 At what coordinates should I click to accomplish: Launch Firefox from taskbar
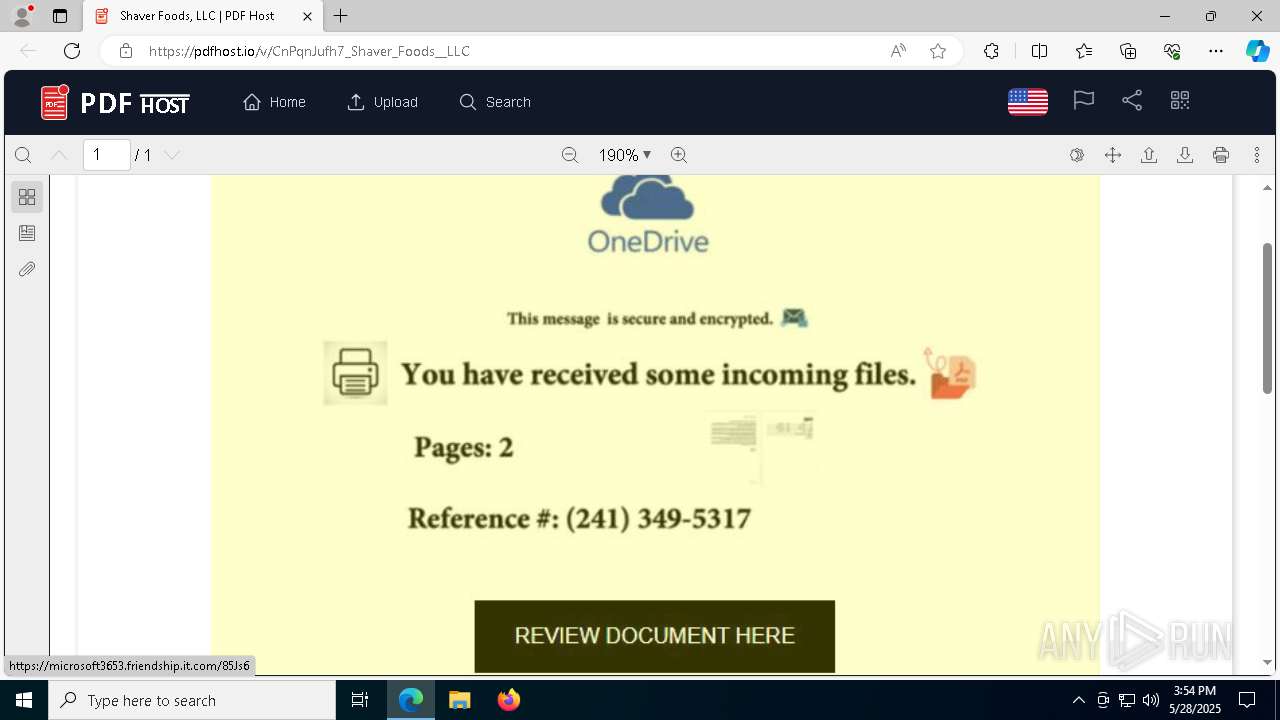point(509,700)
